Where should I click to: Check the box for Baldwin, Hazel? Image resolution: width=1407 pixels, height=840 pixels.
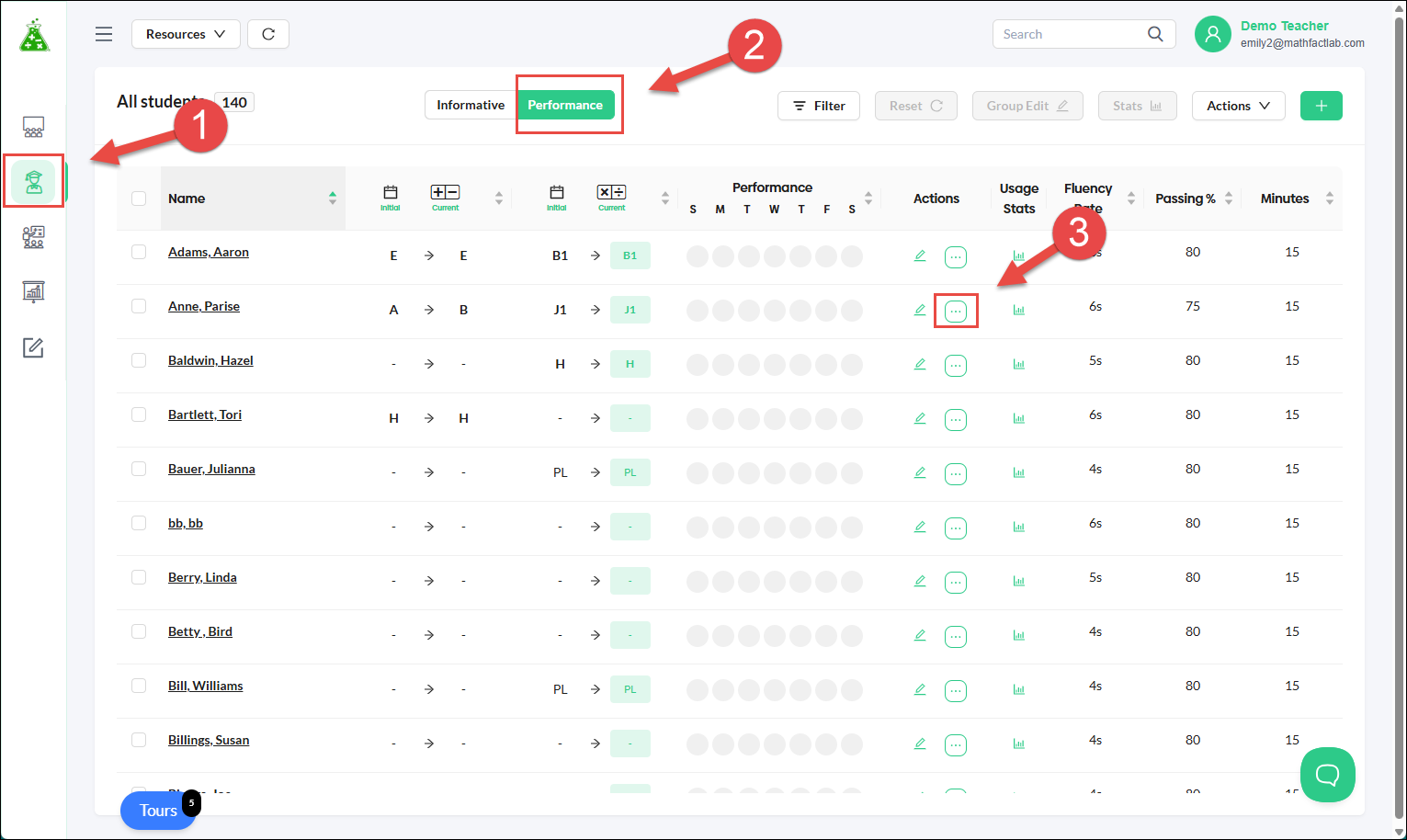[139, 360]
